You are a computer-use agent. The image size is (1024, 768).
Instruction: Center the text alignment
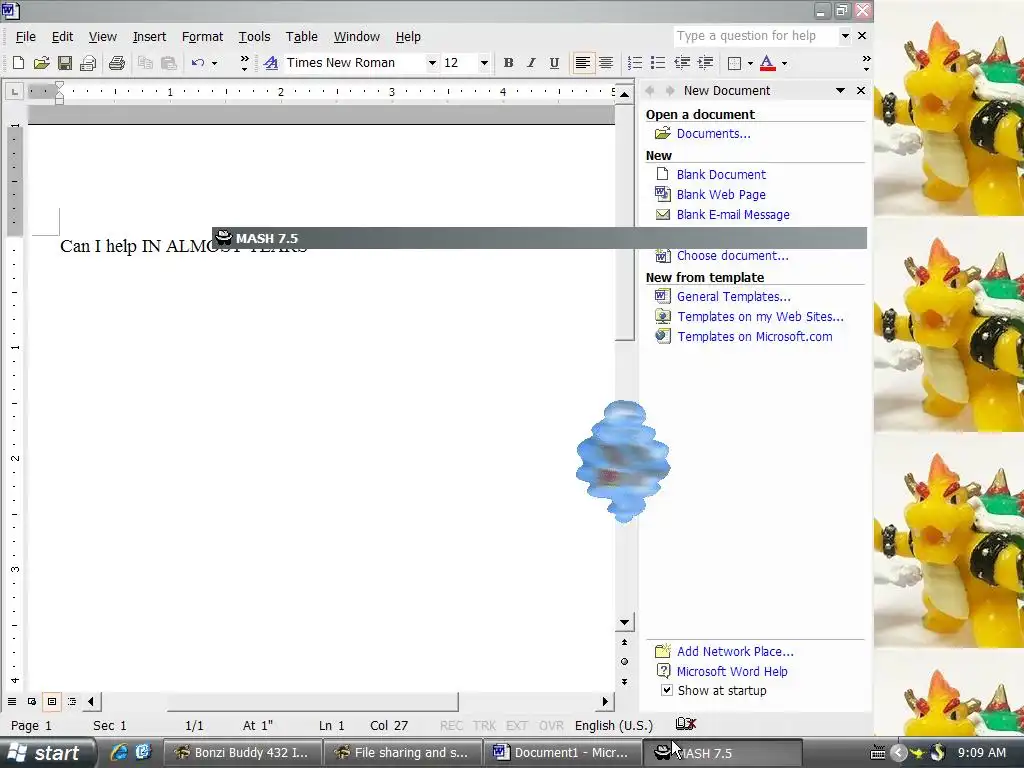[x=606, y=63]
